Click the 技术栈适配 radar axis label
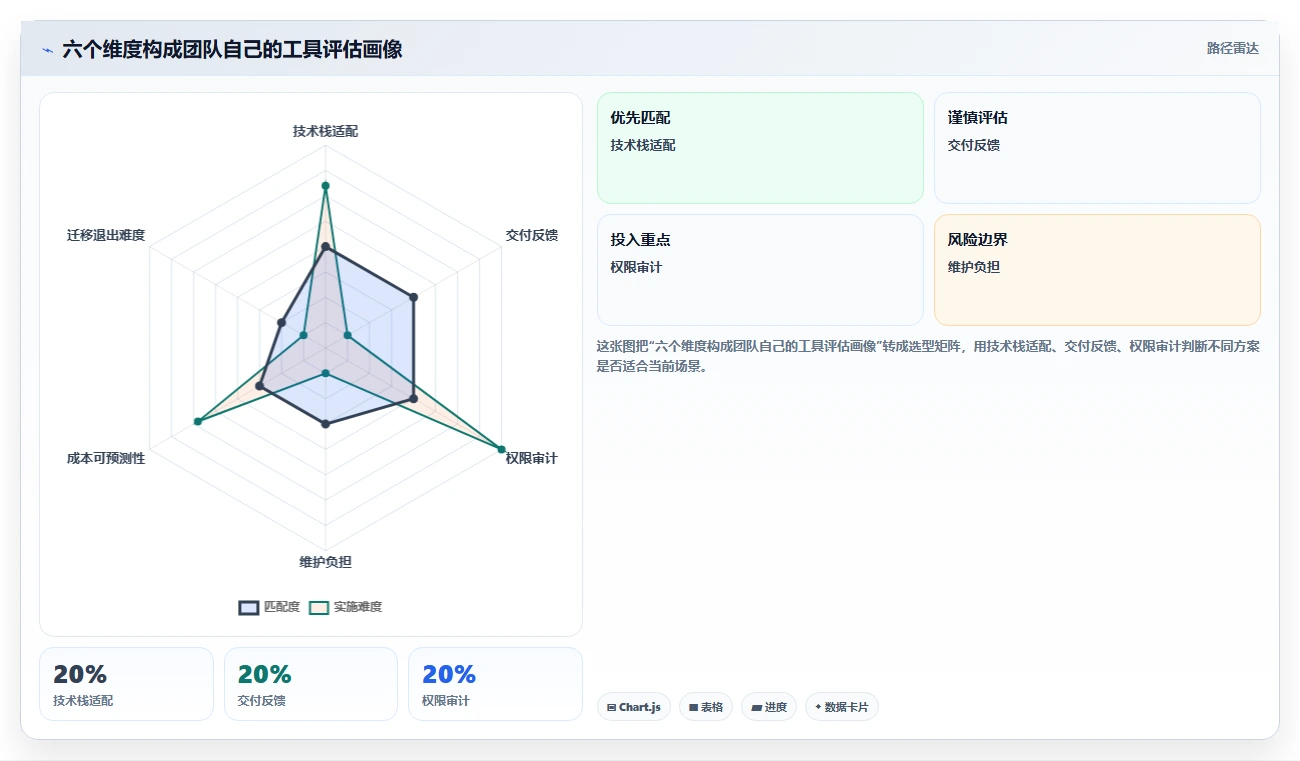Viewport: 1300px width, 761px height. tap(325, 131)
